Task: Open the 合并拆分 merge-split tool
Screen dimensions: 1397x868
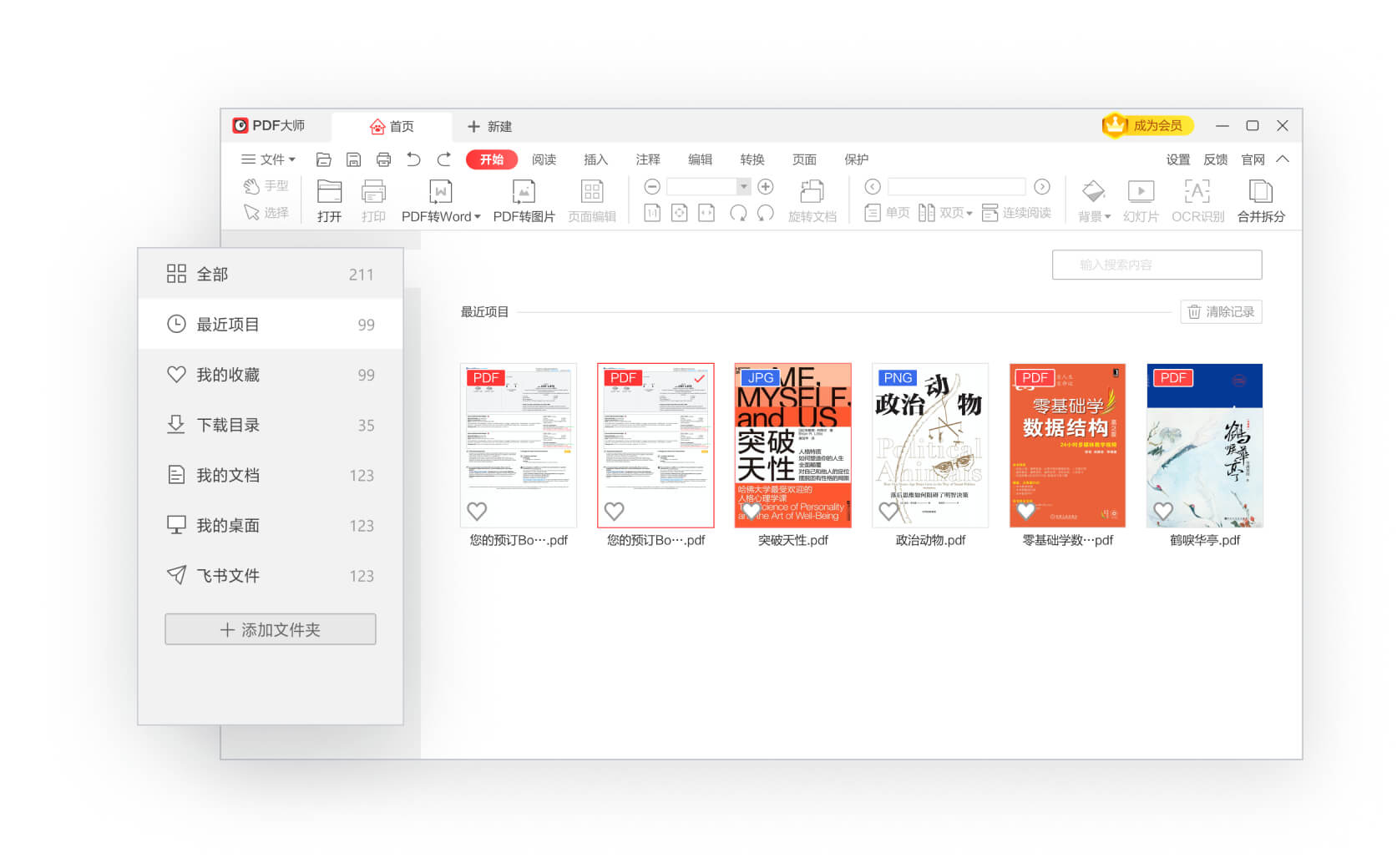Action: click(x=1260, y=192)
